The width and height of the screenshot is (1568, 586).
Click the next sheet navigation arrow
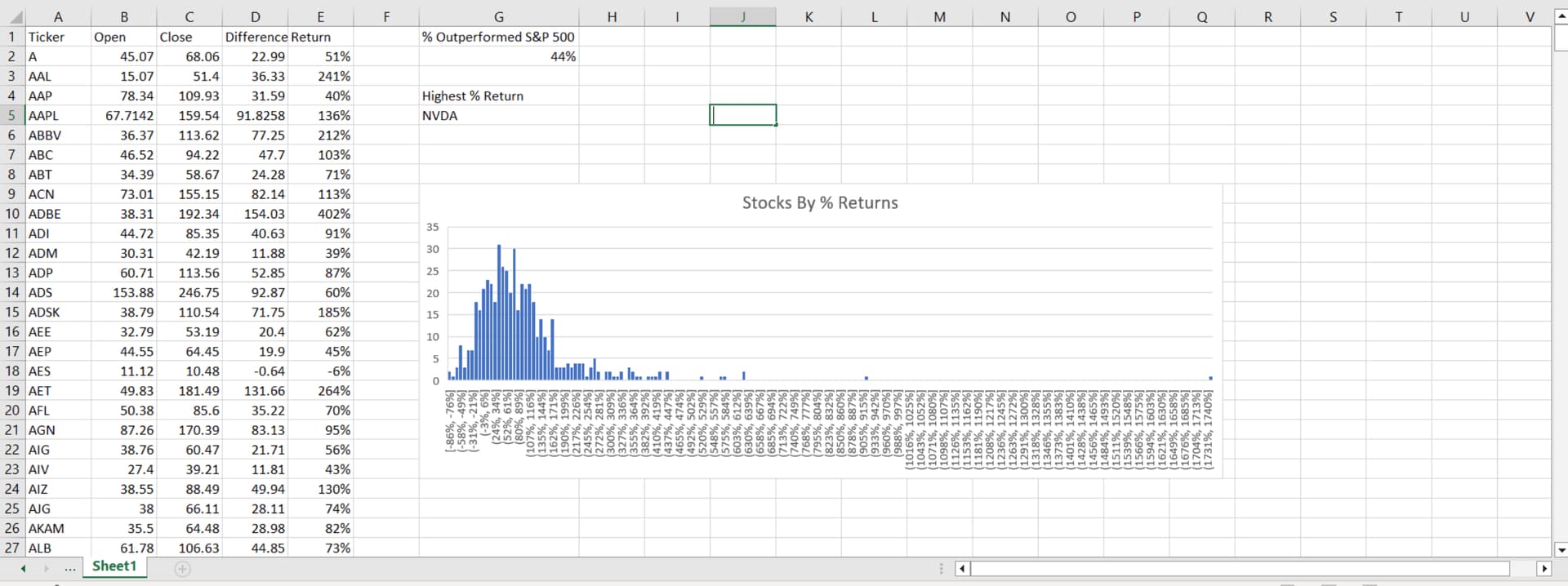point(46,568)
